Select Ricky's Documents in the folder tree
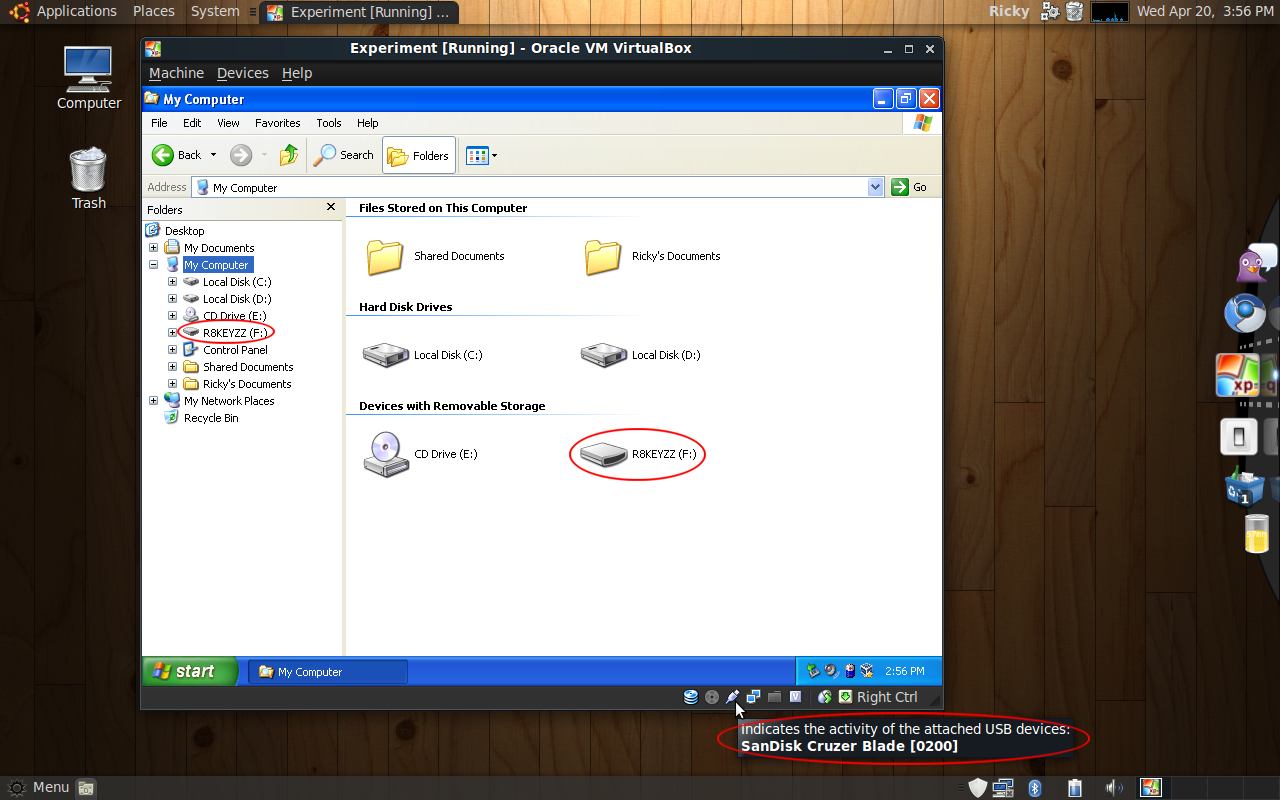This screenshot has height=800, width=1280. (x=247, y=384)
